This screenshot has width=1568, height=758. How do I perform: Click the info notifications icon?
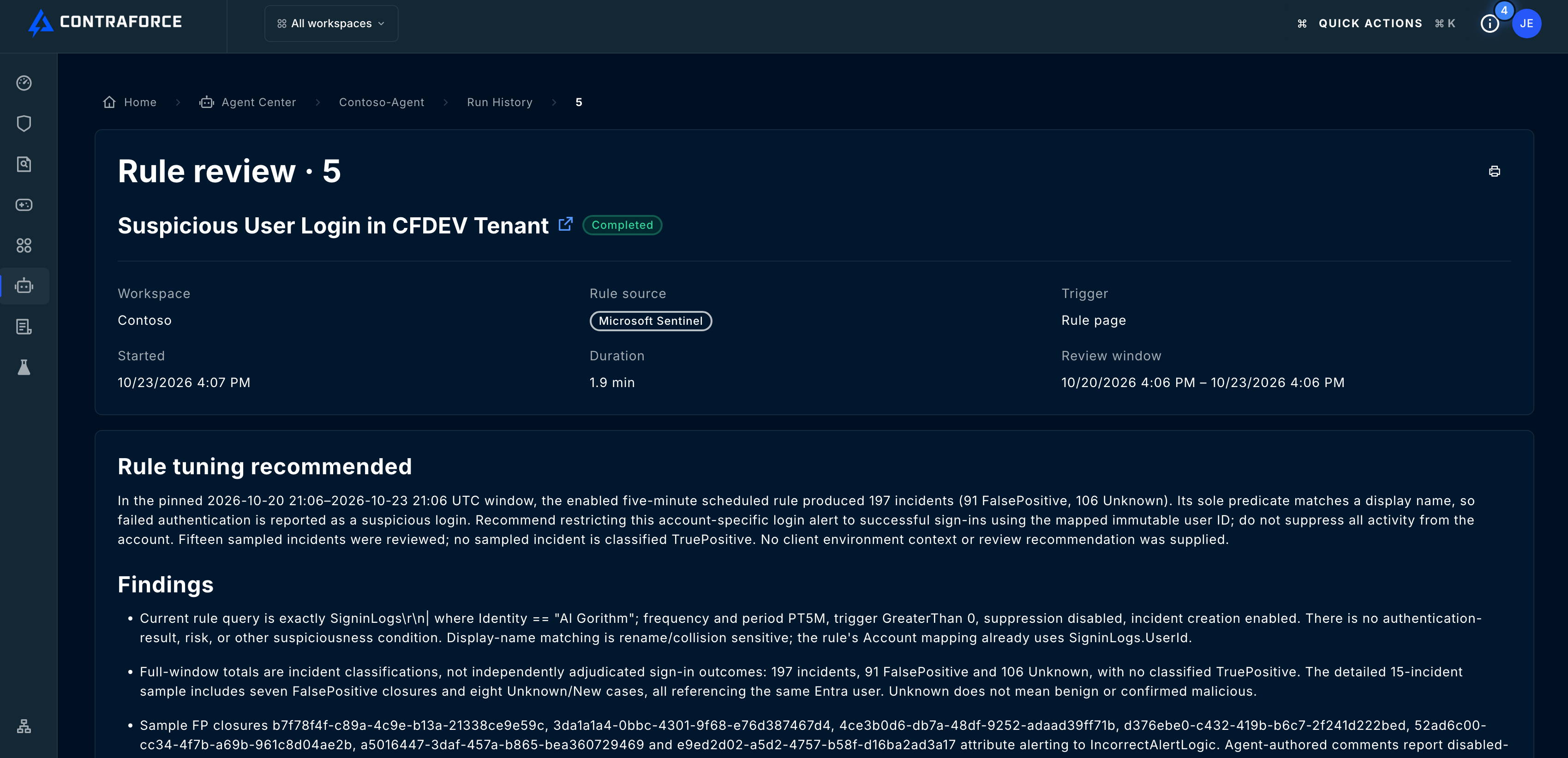[1490, 24]
